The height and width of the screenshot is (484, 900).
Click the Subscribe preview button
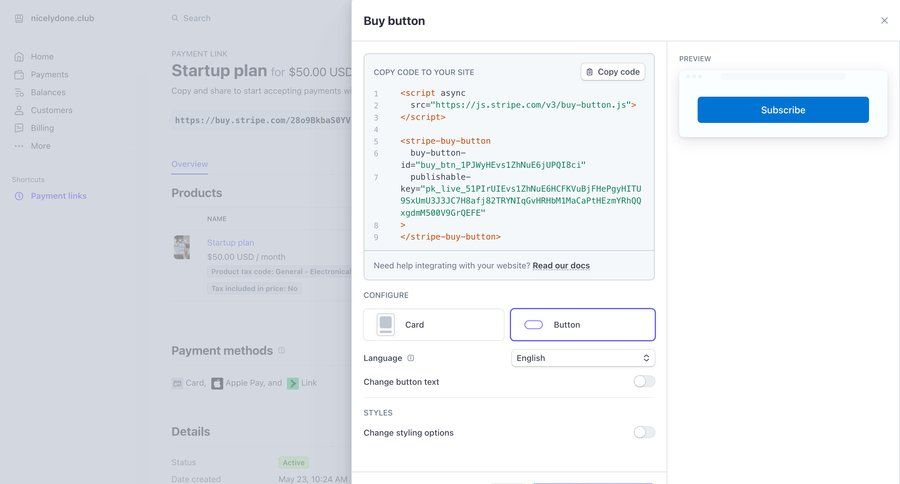[783, 110]
